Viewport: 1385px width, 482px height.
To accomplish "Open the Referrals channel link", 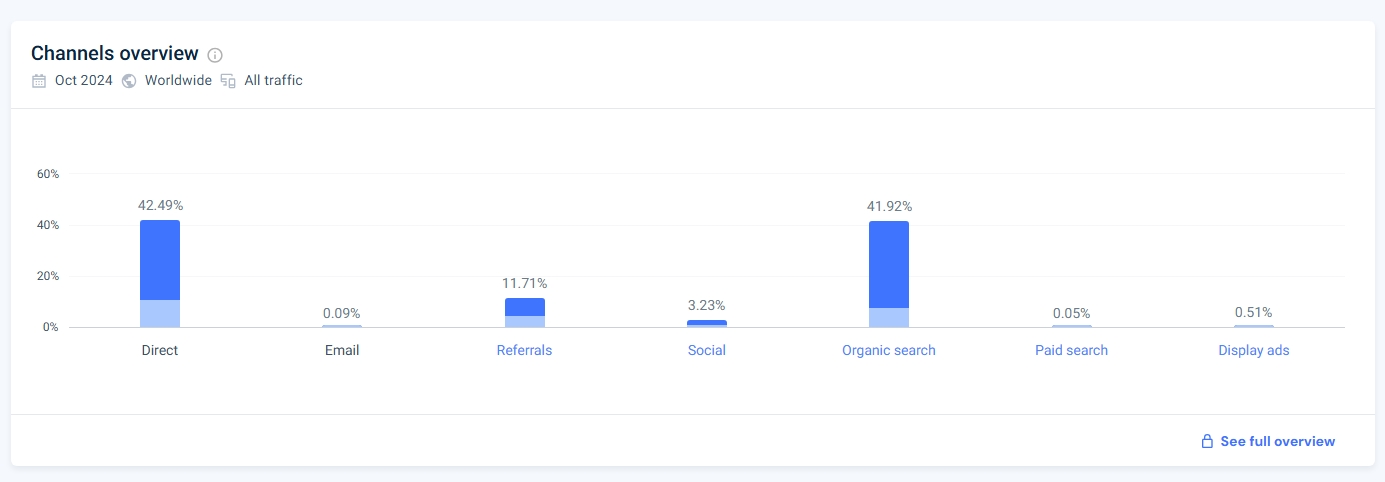I will [524, 350].
